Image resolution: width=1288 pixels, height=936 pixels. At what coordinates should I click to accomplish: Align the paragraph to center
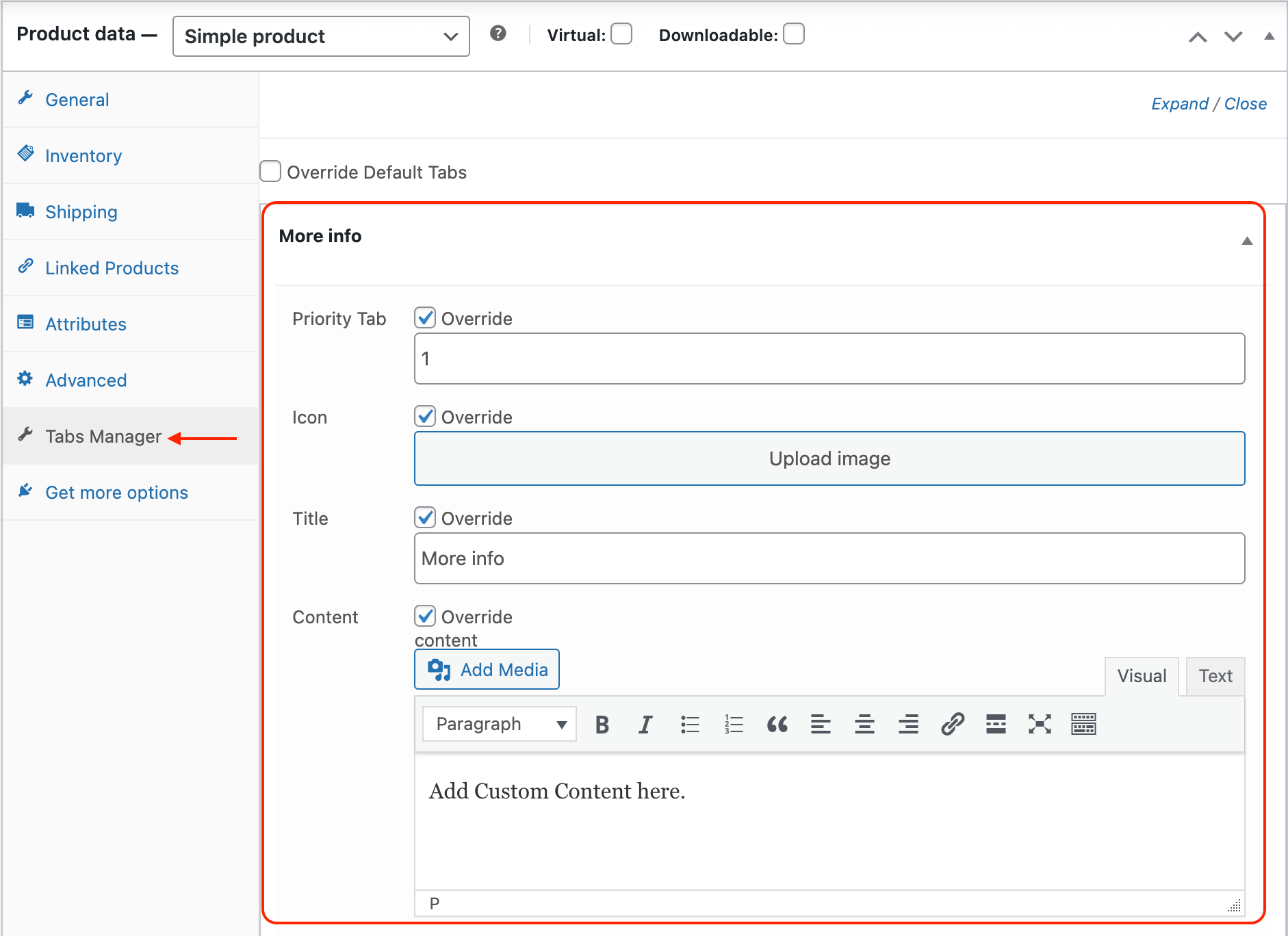click(x=864, y=724)
